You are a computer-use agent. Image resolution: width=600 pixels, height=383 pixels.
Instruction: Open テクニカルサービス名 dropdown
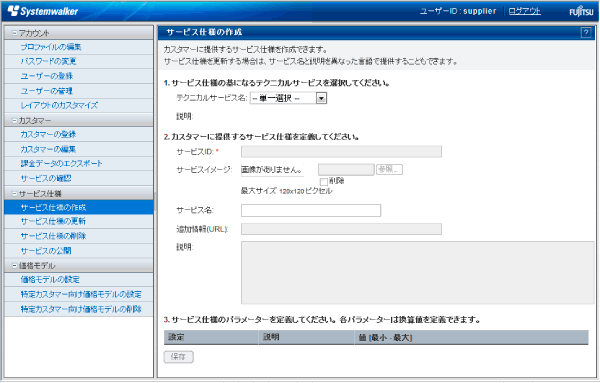[x=288, y=98]
